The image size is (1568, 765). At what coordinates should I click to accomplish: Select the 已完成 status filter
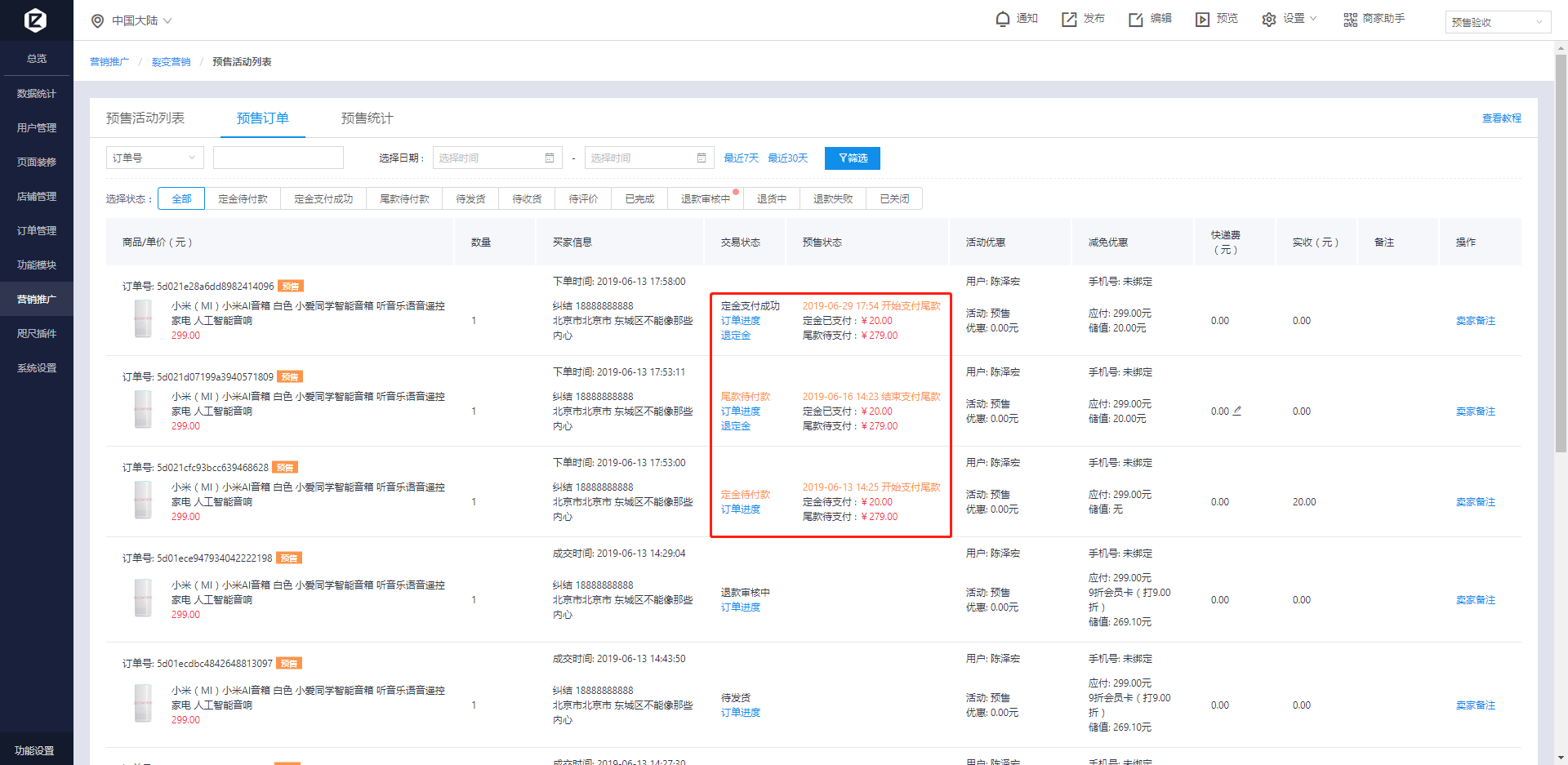639,198
